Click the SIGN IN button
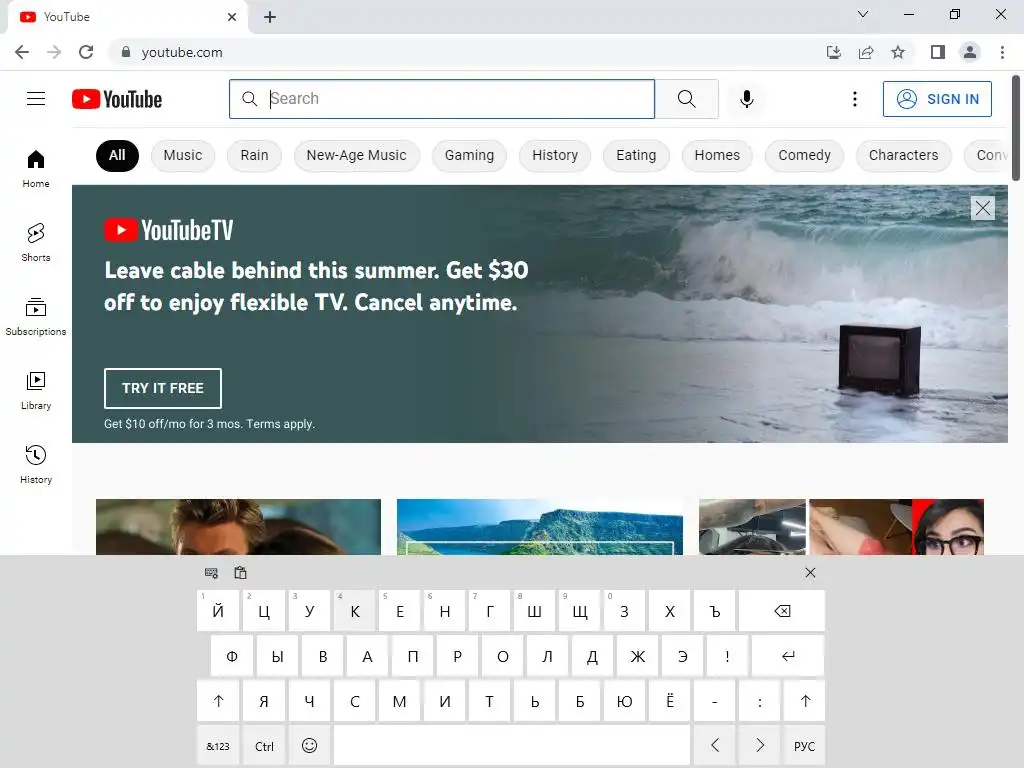Screen dimensions: 1024x768 coord(937,99)
